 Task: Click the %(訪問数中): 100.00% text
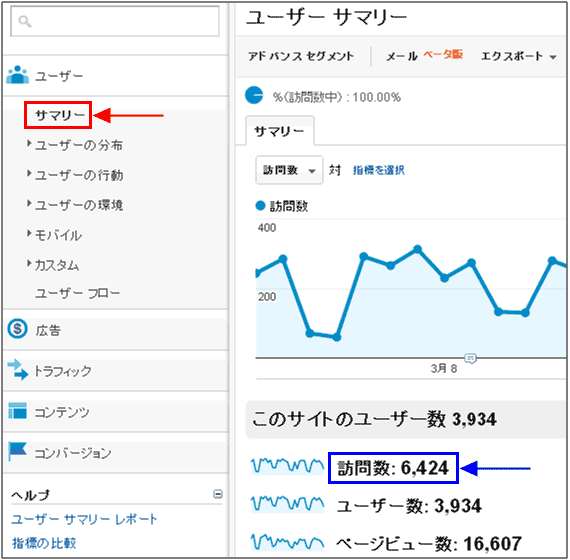point(337,97)
